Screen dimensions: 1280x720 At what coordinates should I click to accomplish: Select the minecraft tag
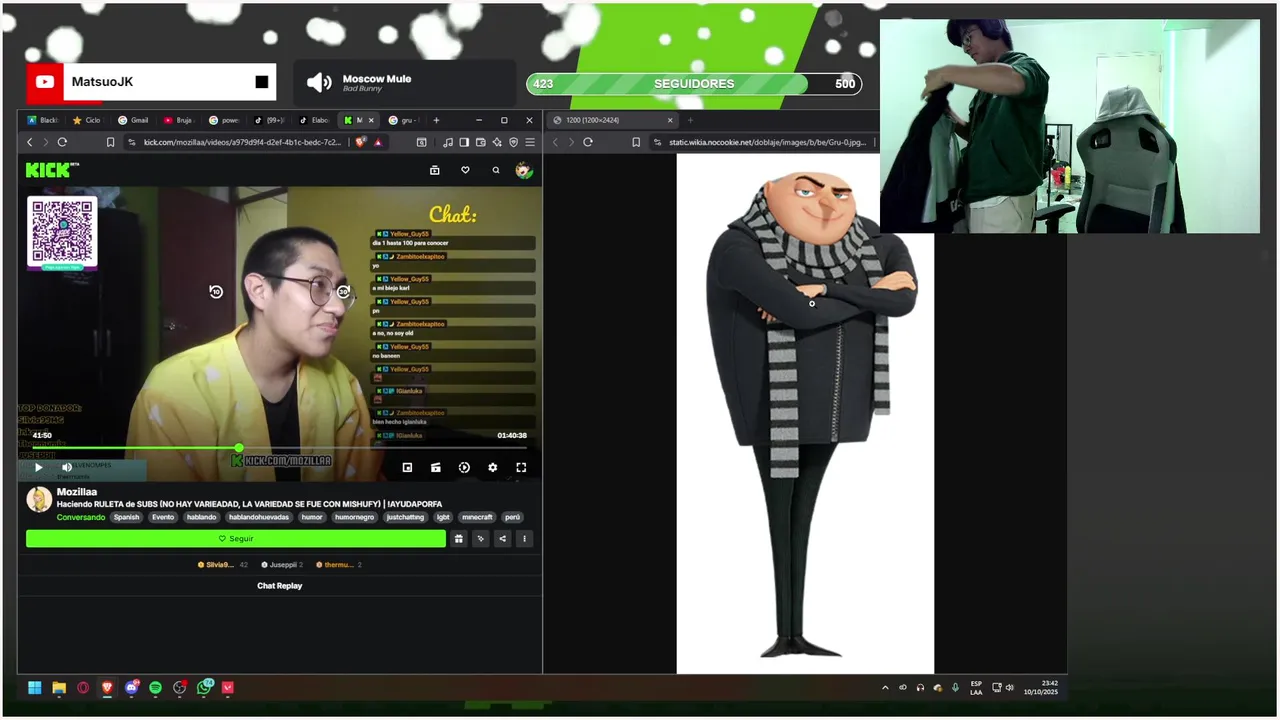click(477, 517)
